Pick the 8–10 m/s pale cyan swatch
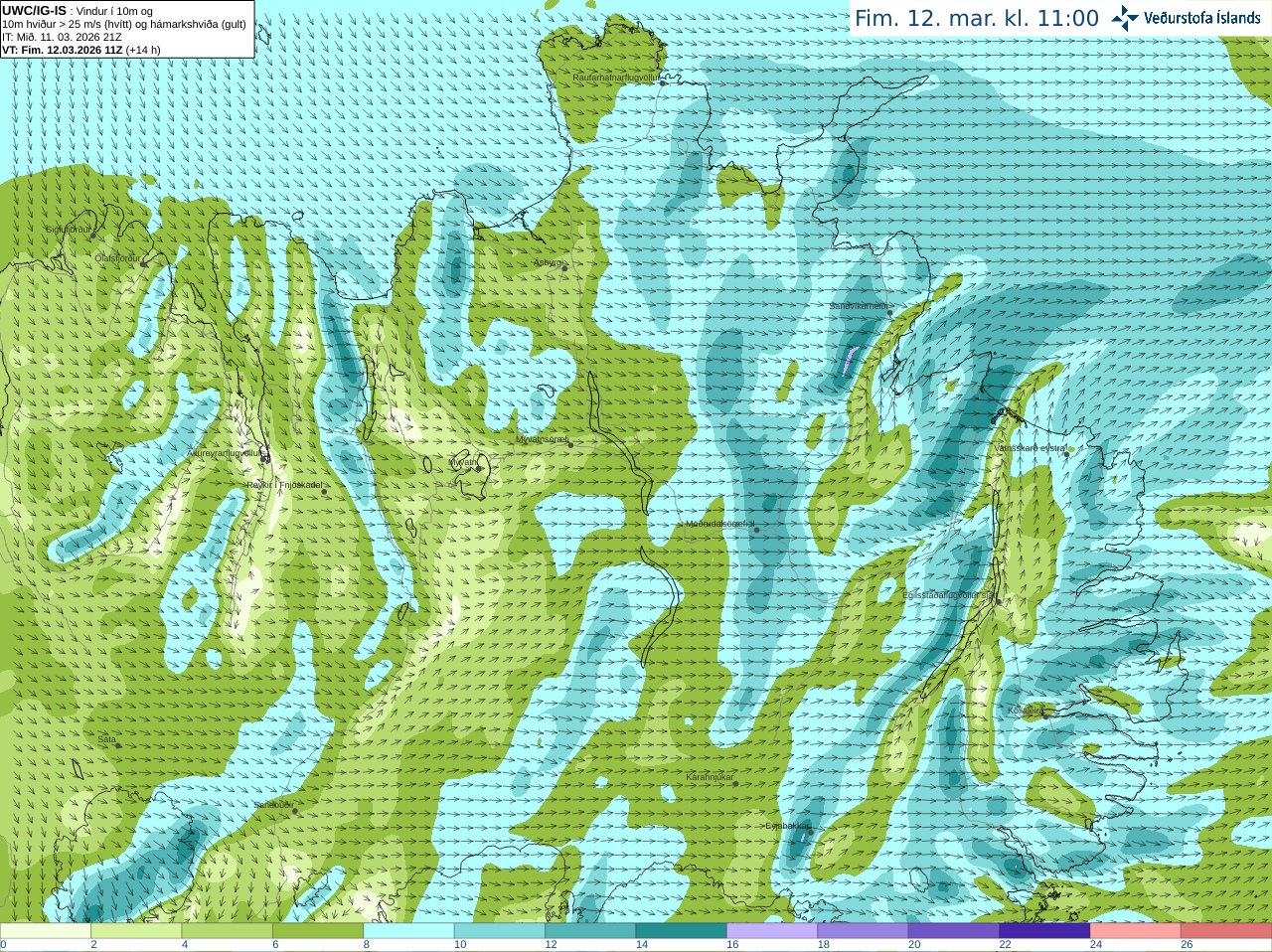Screen dimensions: 1272x952 point(408,931)
